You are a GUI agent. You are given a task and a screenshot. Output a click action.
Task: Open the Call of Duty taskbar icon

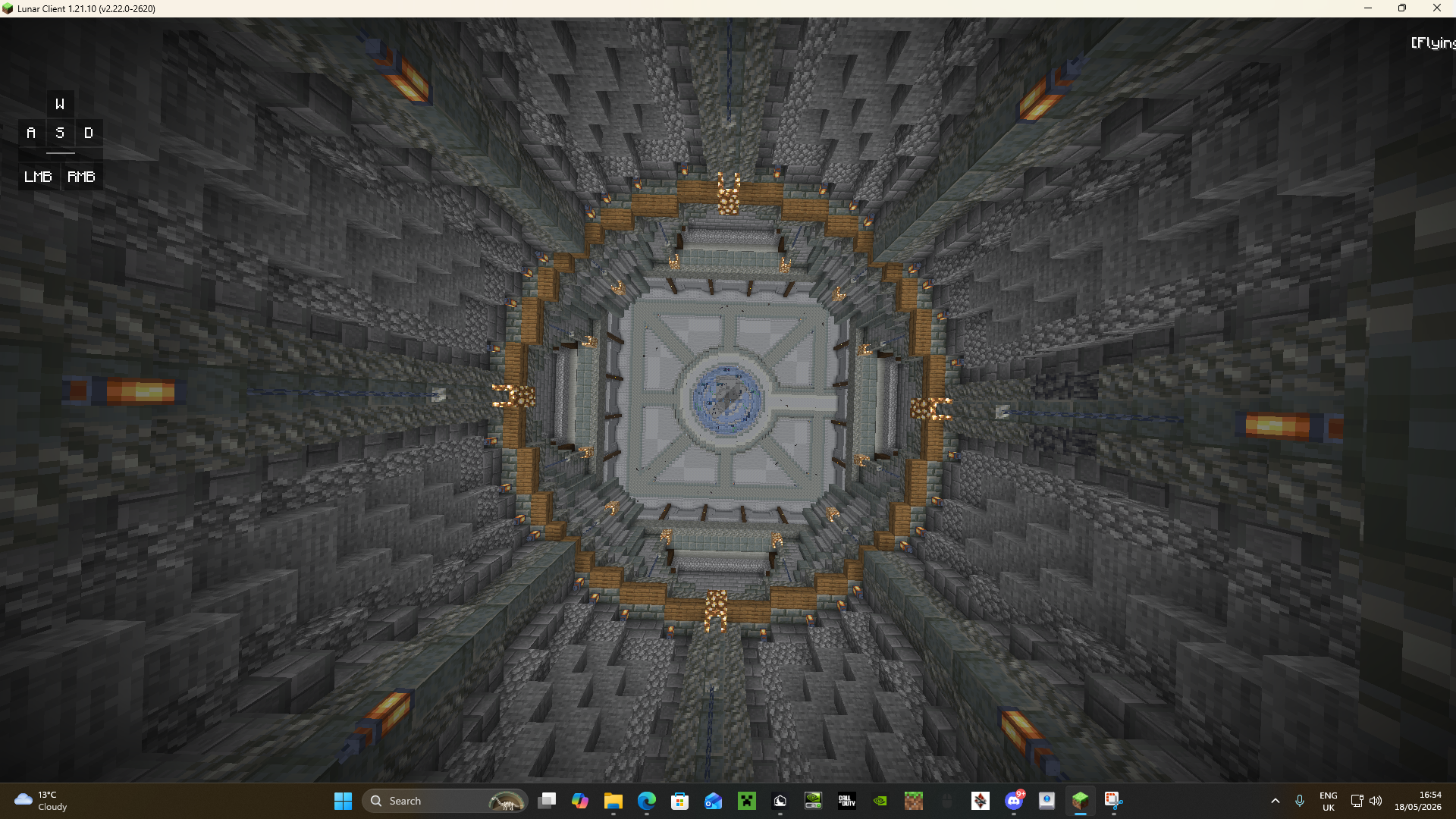(x=847, y=801)
